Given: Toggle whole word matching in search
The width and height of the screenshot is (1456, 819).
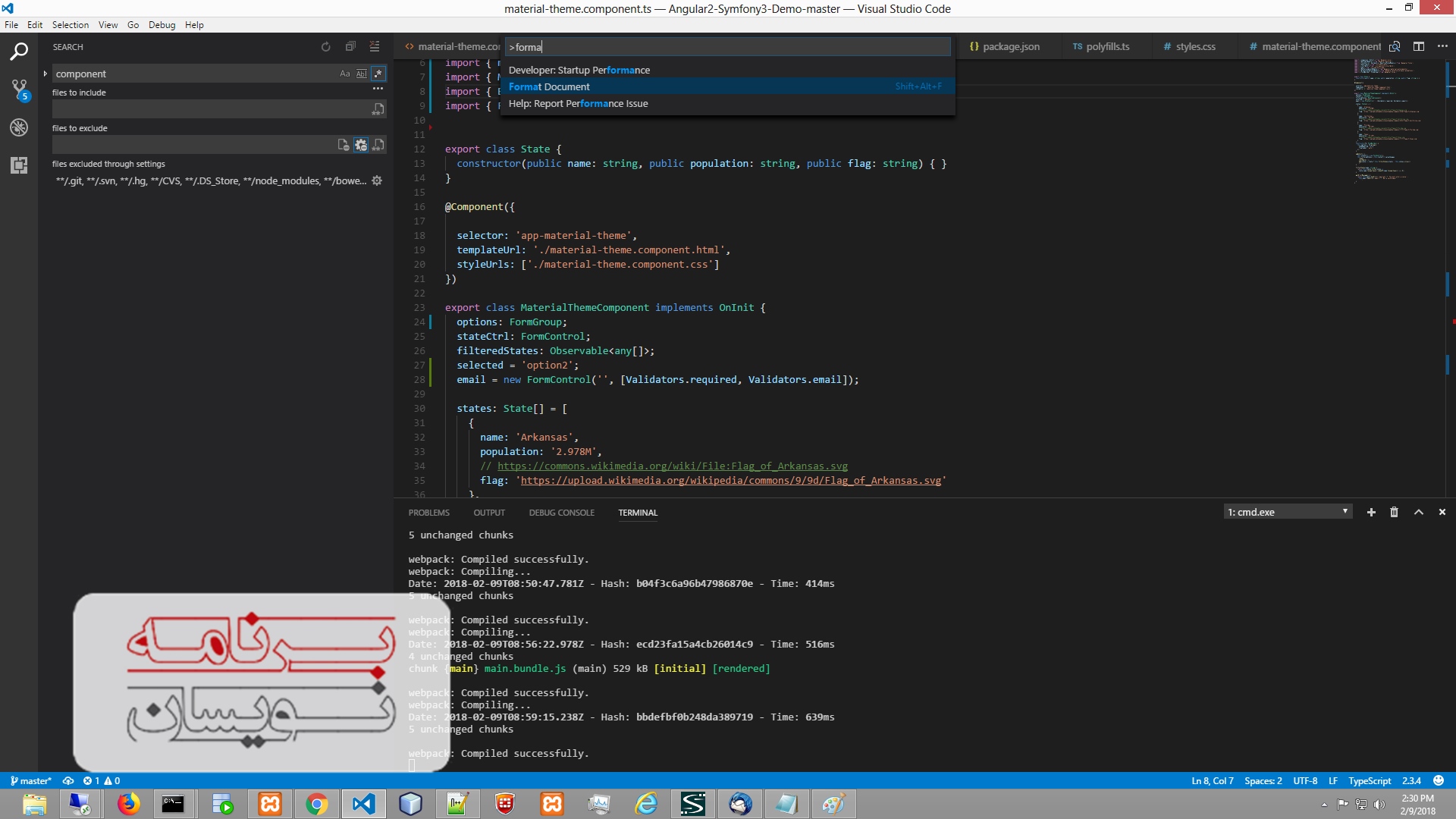Looking at the screenshot, I should (x=362, y=74).
